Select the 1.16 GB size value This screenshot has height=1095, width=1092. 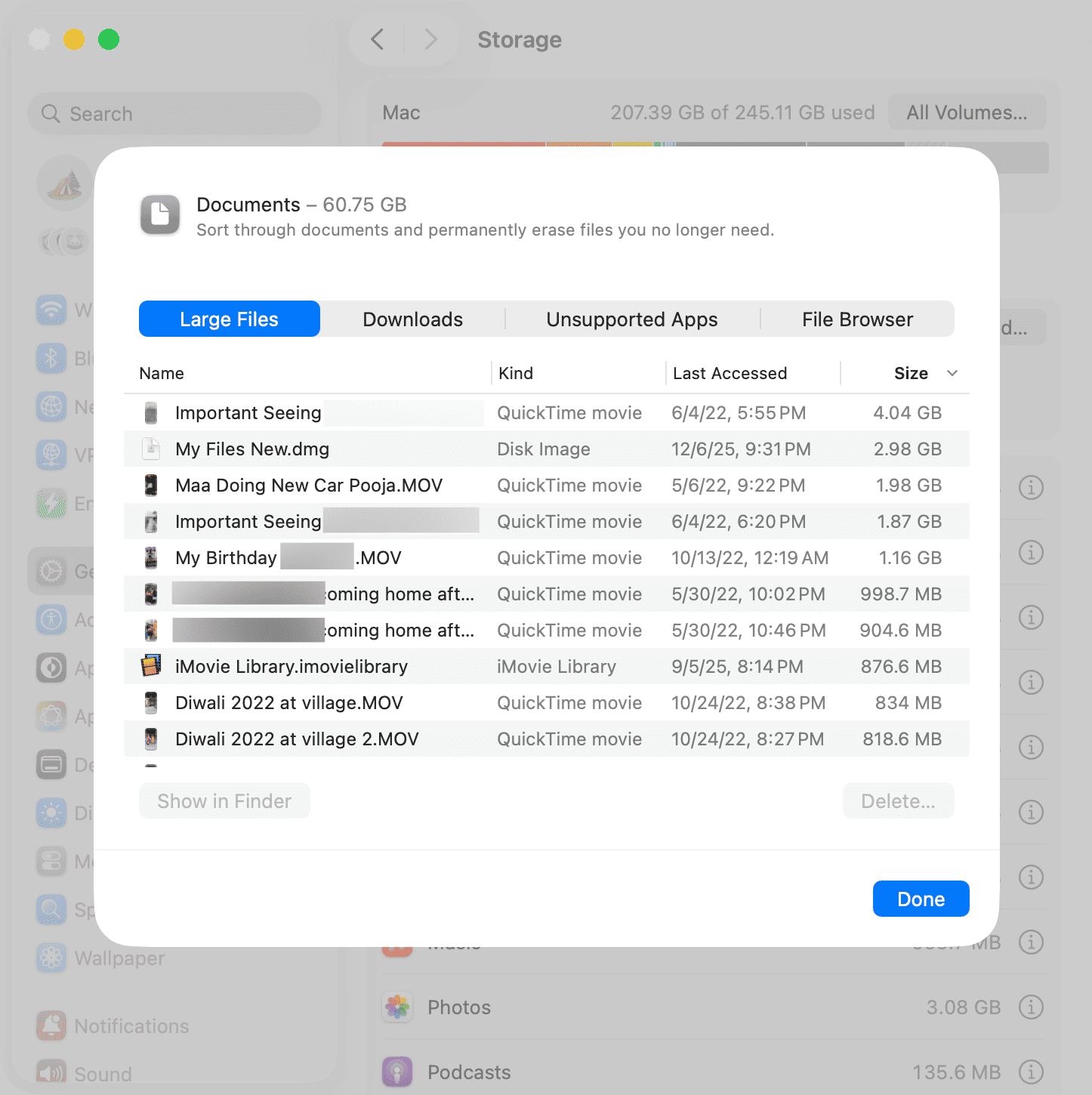(x=910, y=558)
